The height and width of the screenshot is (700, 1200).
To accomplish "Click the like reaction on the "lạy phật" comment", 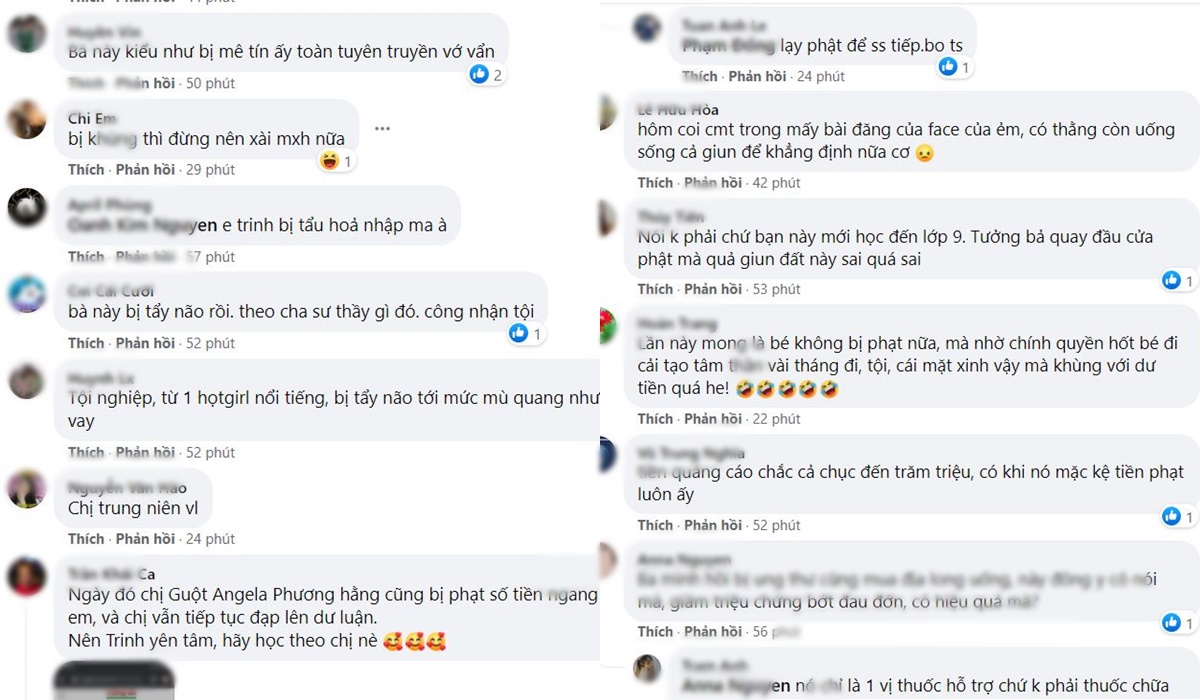I will pos(947,67).
